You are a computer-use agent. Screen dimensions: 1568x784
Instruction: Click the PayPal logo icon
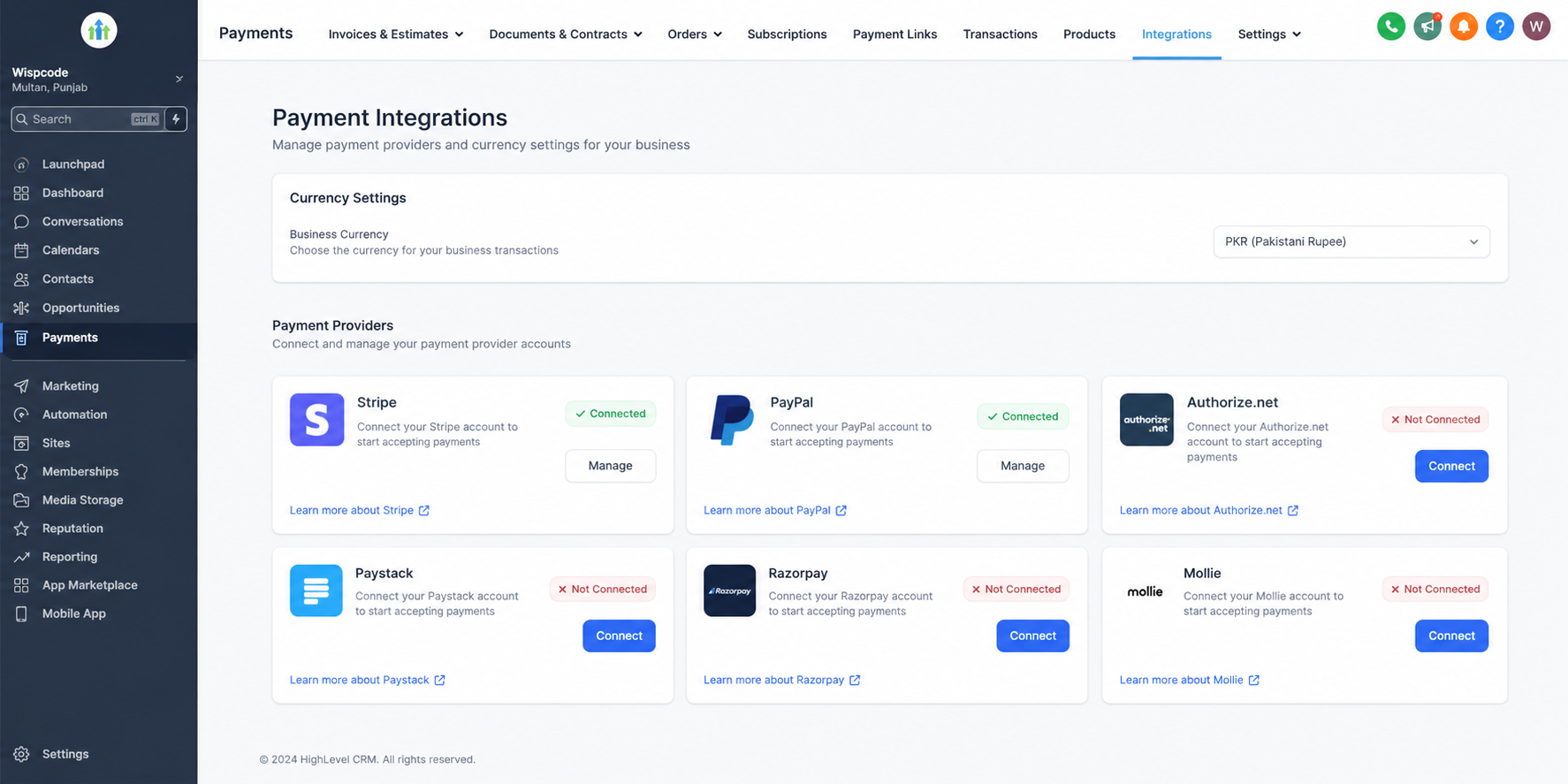point(732,420)
